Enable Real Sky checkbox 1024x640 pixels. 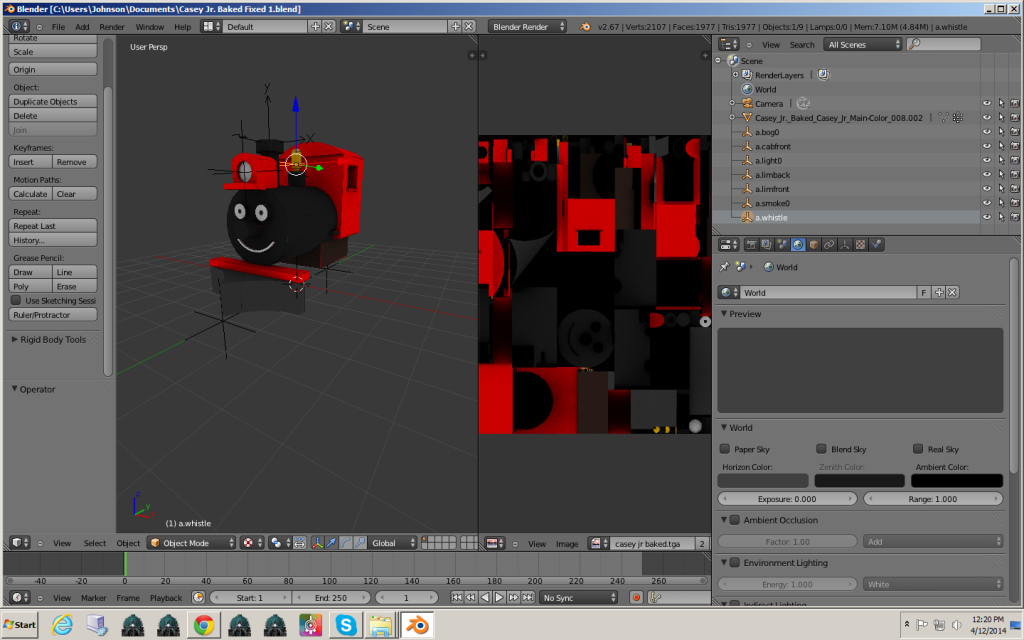(918, 449)
